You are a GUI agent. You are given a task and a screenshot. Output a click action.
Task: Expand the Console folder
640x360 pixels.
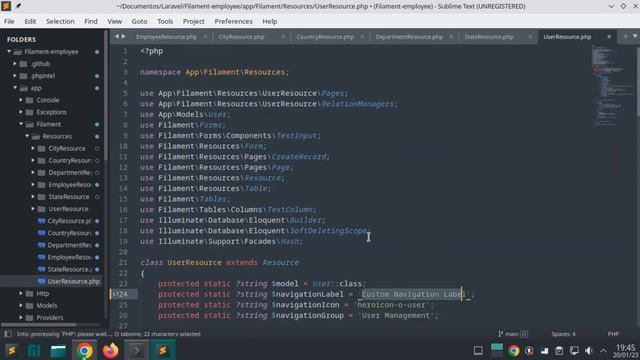pos(21,100)
